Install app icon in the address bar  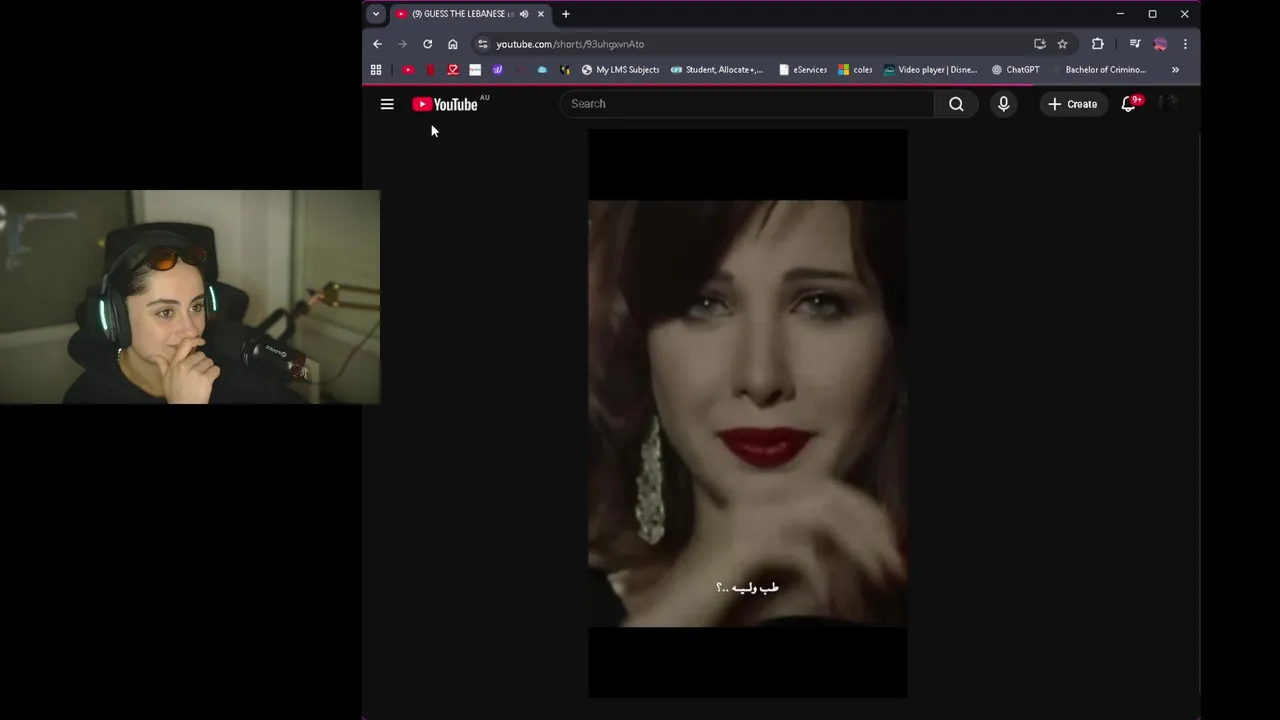[1040, 44]
